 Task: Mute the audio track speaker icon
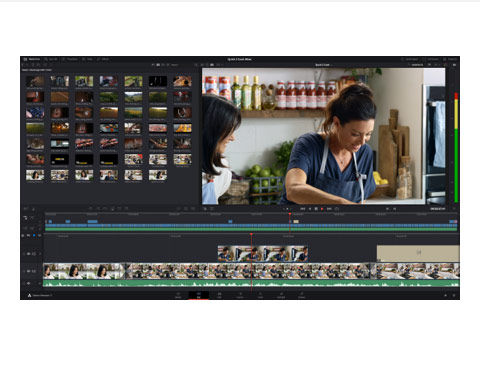[29, 283]
